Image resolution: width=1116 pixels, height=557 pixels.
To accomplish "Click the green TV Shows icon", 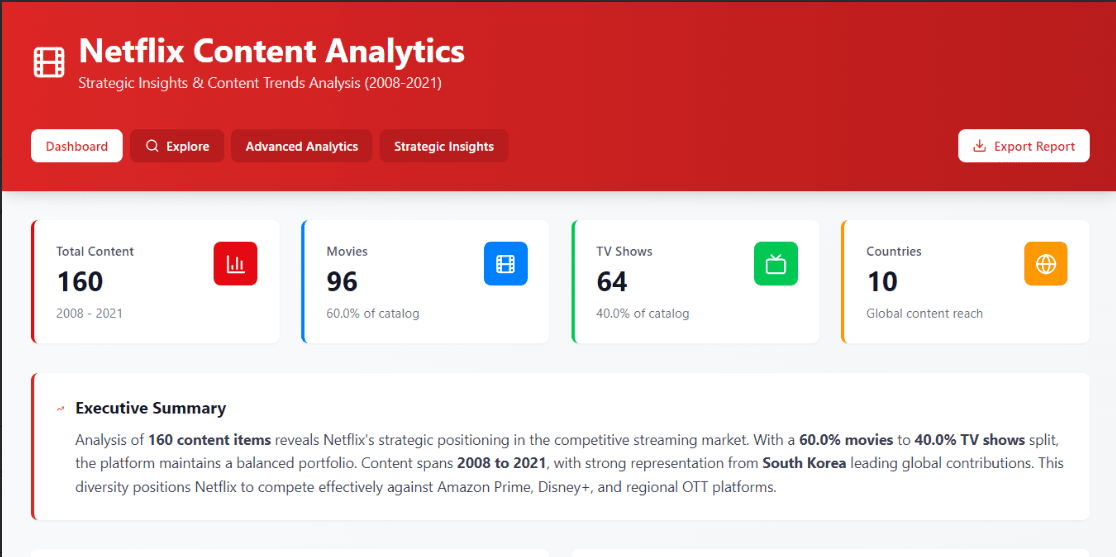I will pyautogui.click(x=776, y=264).
